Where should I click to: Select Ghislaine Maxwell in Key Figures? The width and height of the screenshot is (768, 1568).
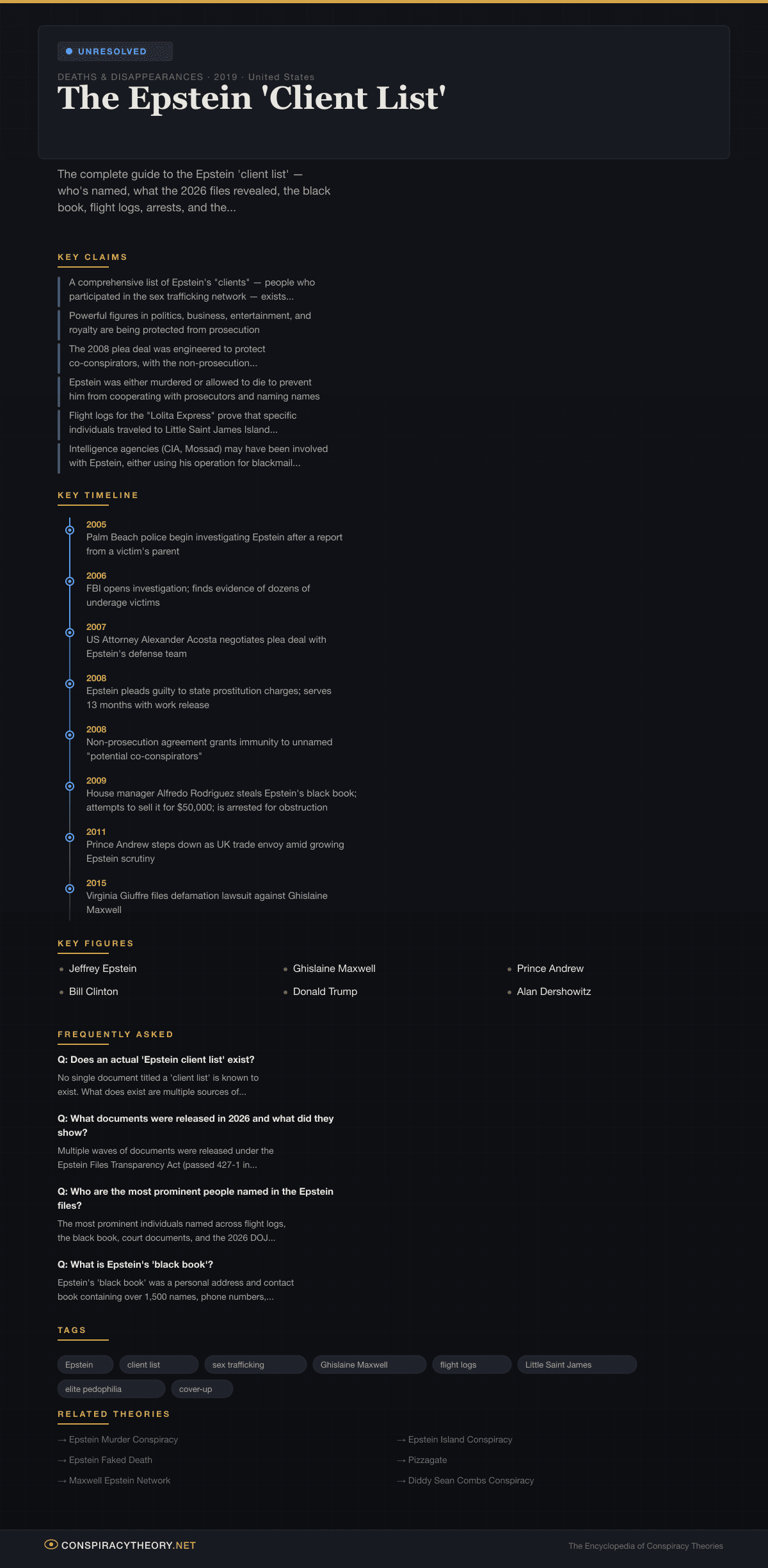[x=334, y=968]
